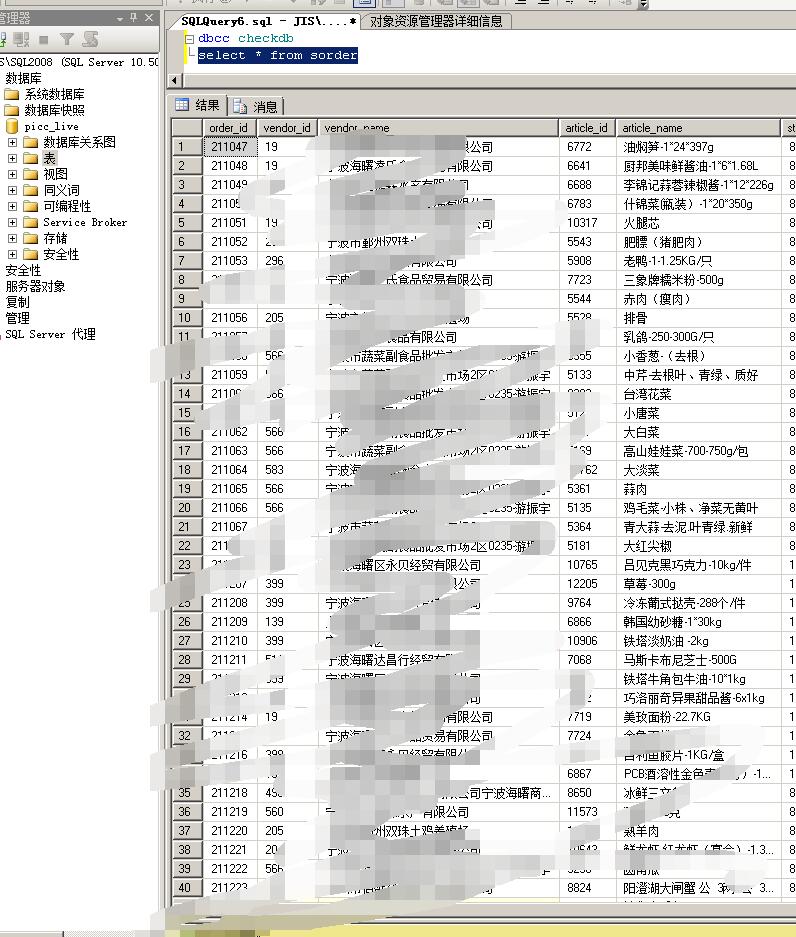Image resolution: width=796 pixels, height=937 pixels.
Task: Close the Object Explorer panel
Action: click(149, 18)
